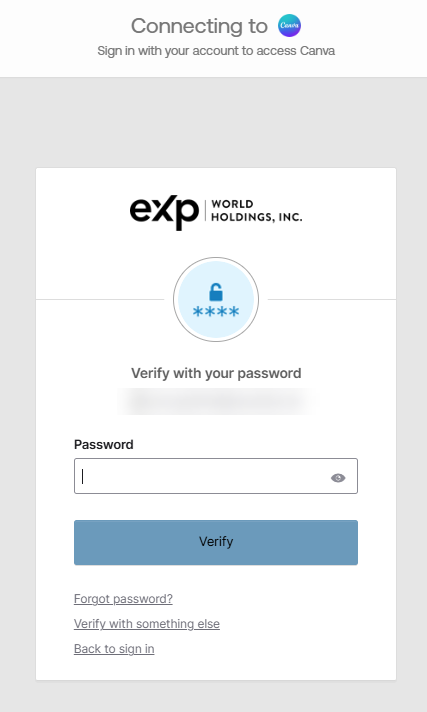This screenshot has height=712, width=427.
Task: Click the eXp wordmark logo
Action: [164, 213]
